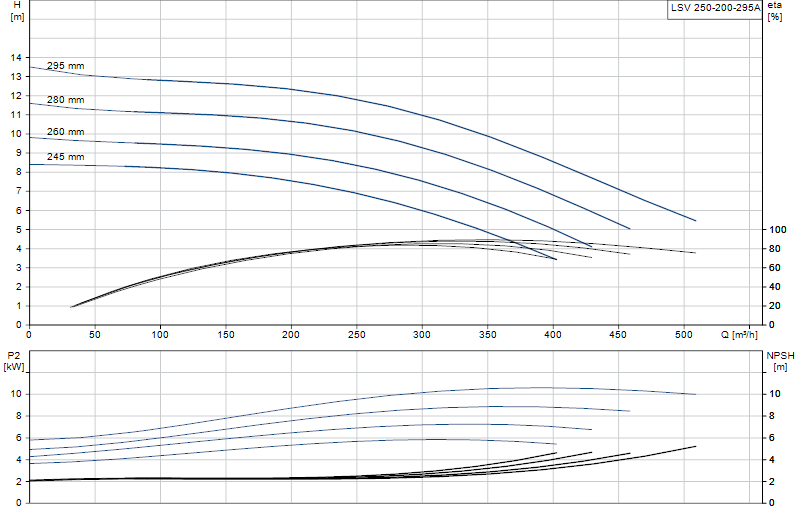Select the 260 mm impeller curve label
This screenshot has width=800, height=520.
tap(65, 132)
